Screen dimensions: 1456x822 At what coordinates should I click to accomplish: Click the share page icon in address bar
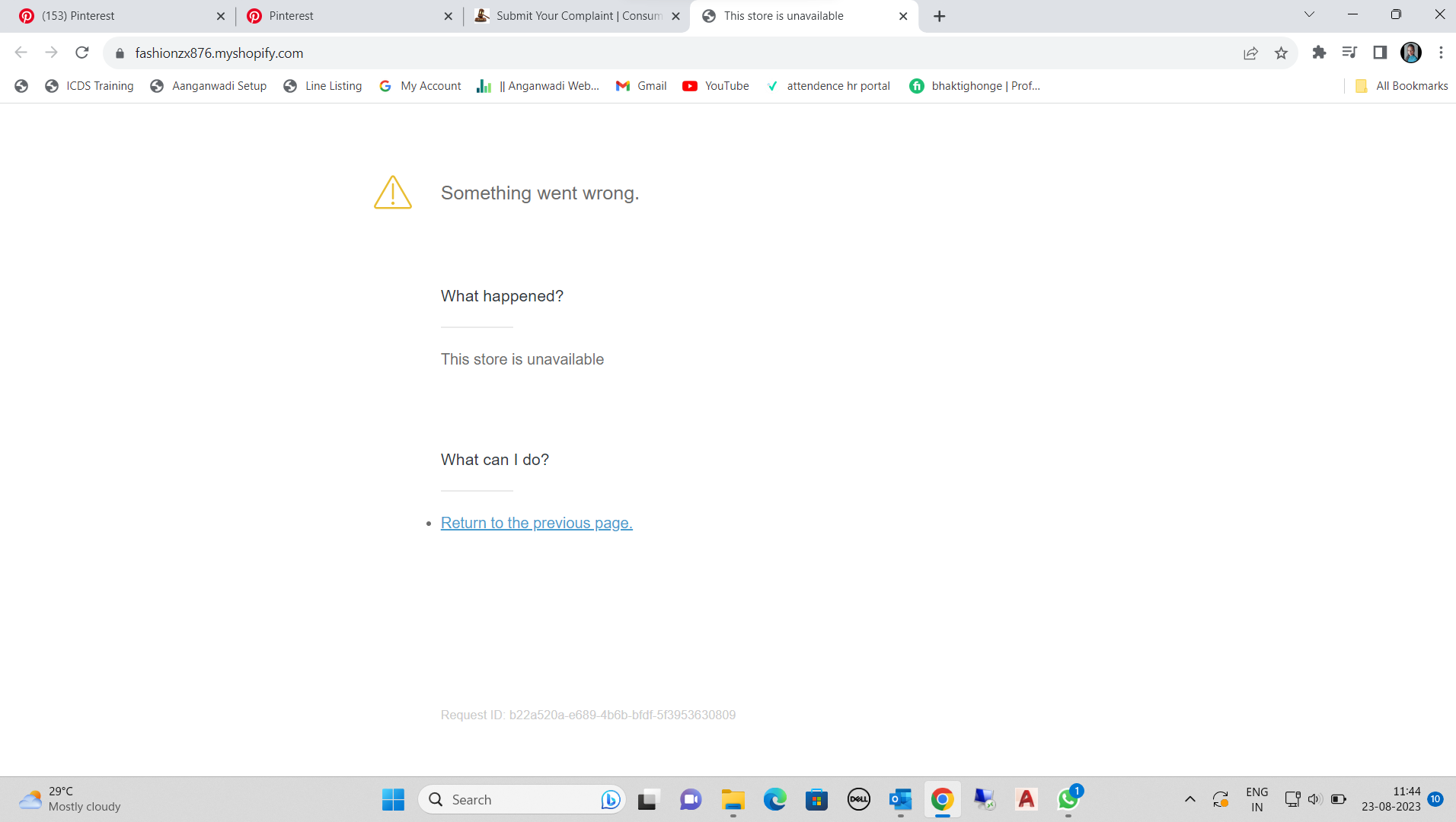[x=1250, y=53]
